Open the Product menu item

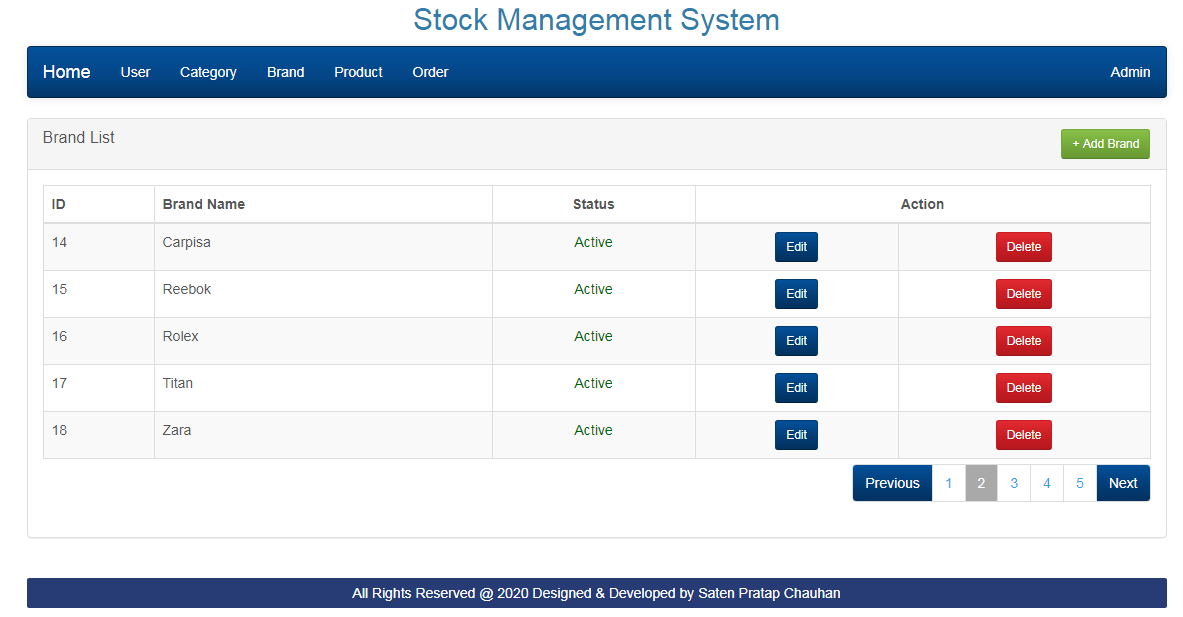click(358, 72)
